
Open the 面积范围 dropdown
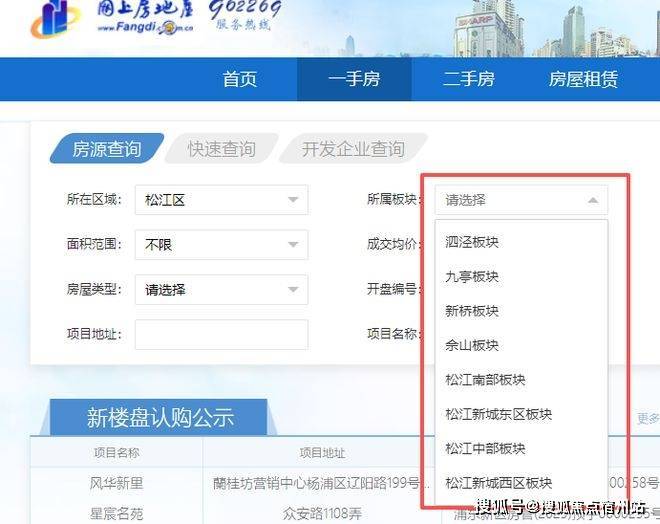221,245
